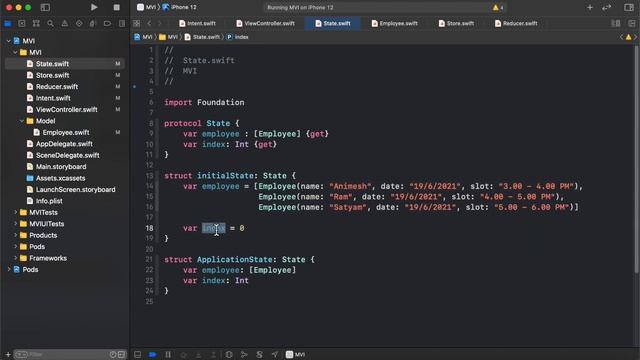
Task: Jump to previous issue in jump bar
Action: coord(621,37)
